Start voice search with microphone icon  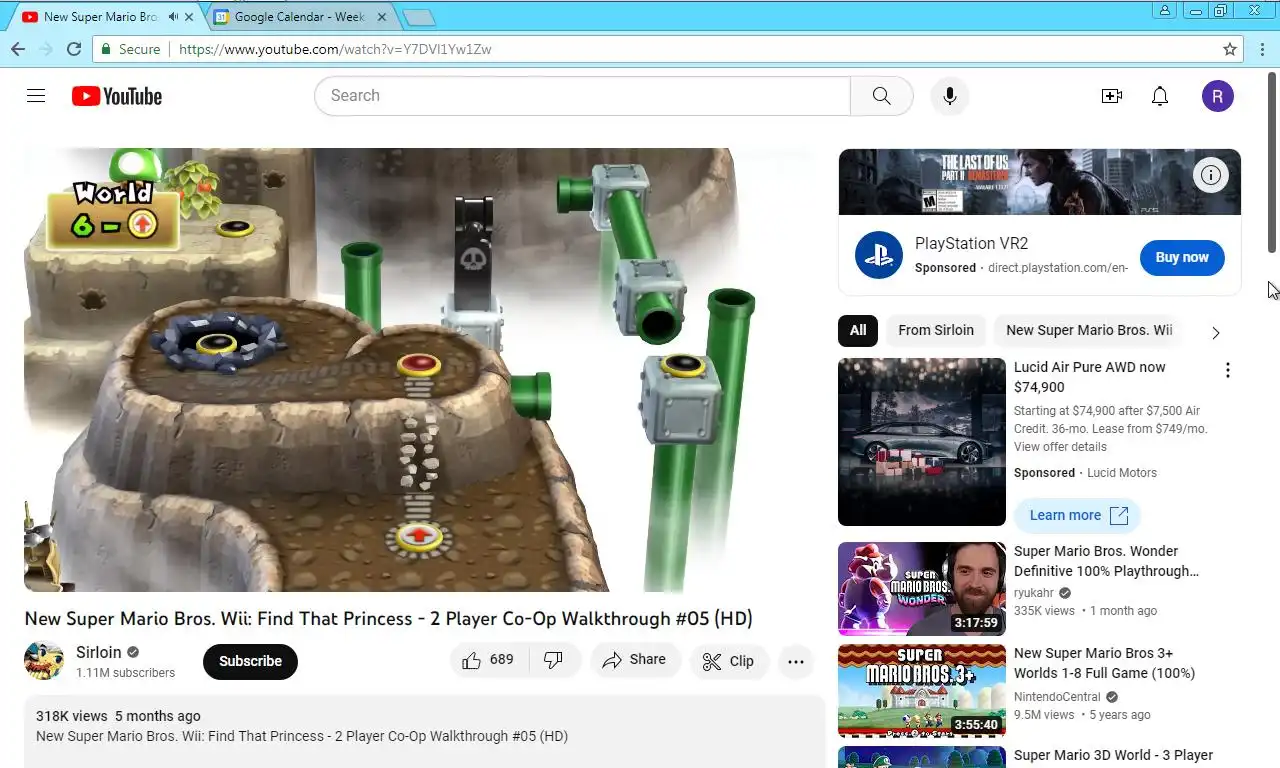click(x=950, y=96)
